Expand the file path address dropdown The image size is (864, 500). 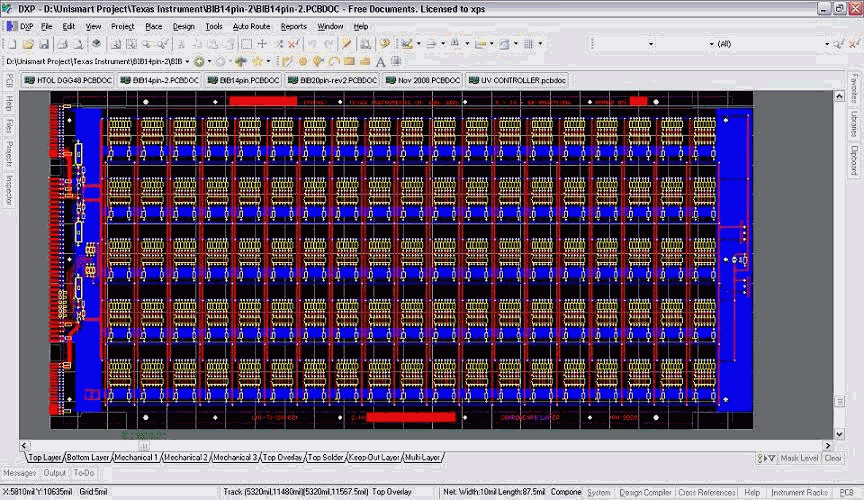point(189,62)
